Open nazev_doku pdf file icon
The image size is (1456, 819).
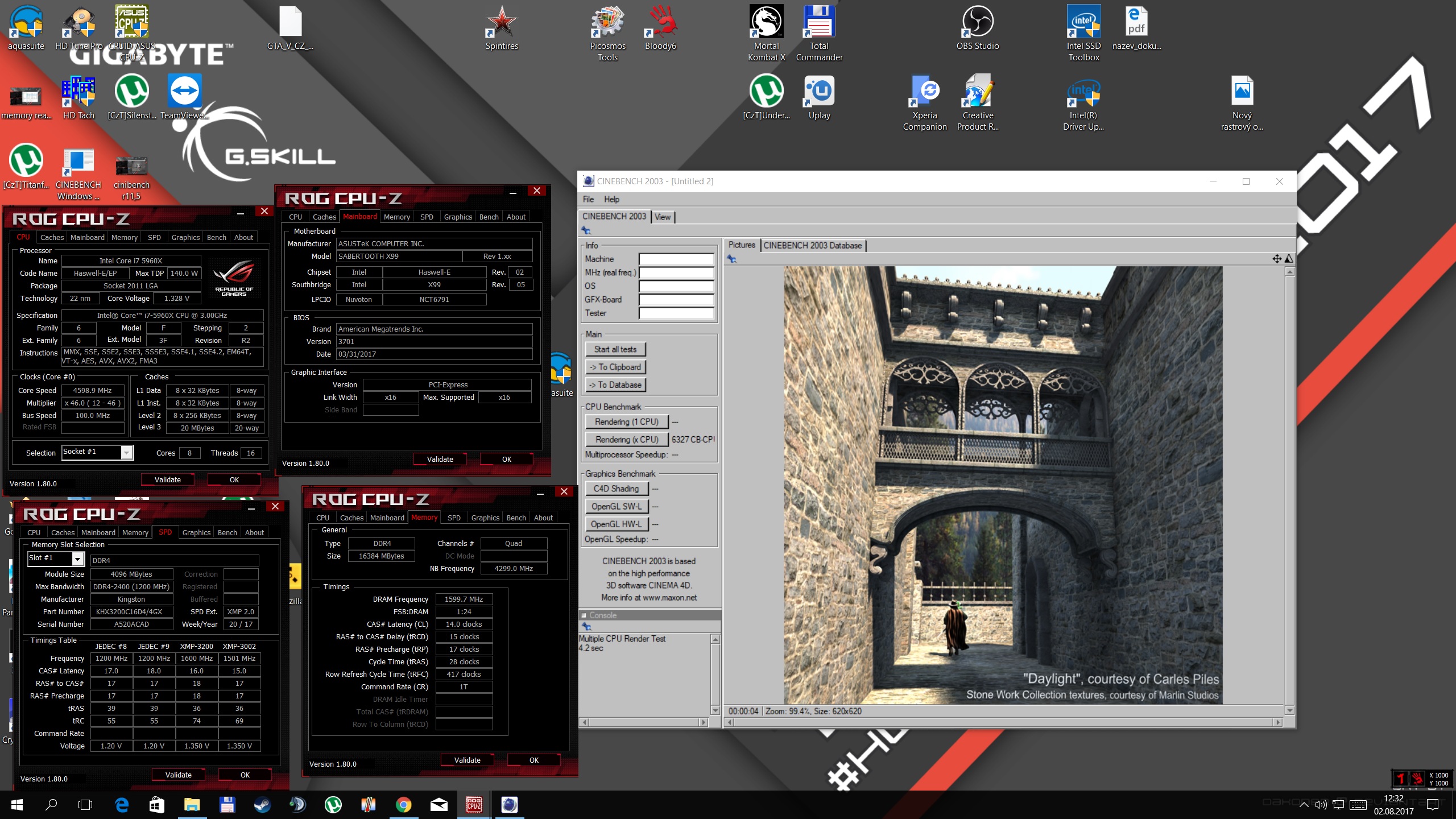(1136, 27)
